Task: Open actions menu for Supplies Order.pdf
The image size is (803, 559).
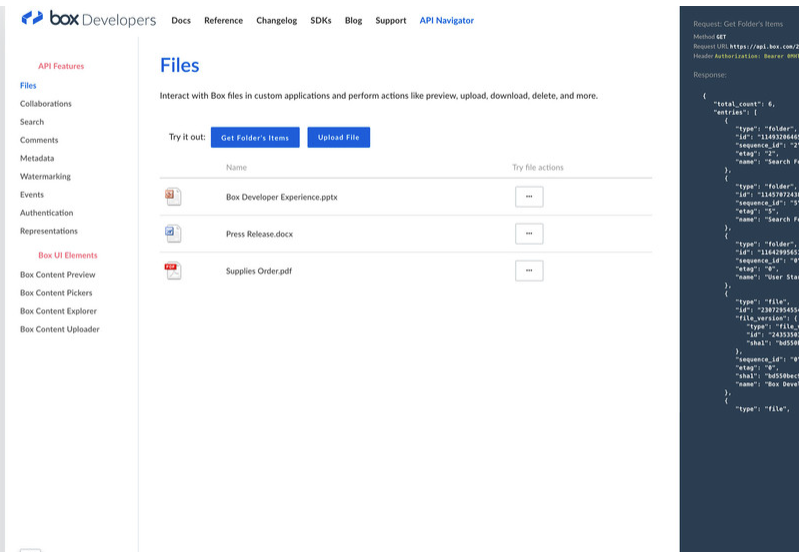Action: pyautogui.click(x=529, y=271)
